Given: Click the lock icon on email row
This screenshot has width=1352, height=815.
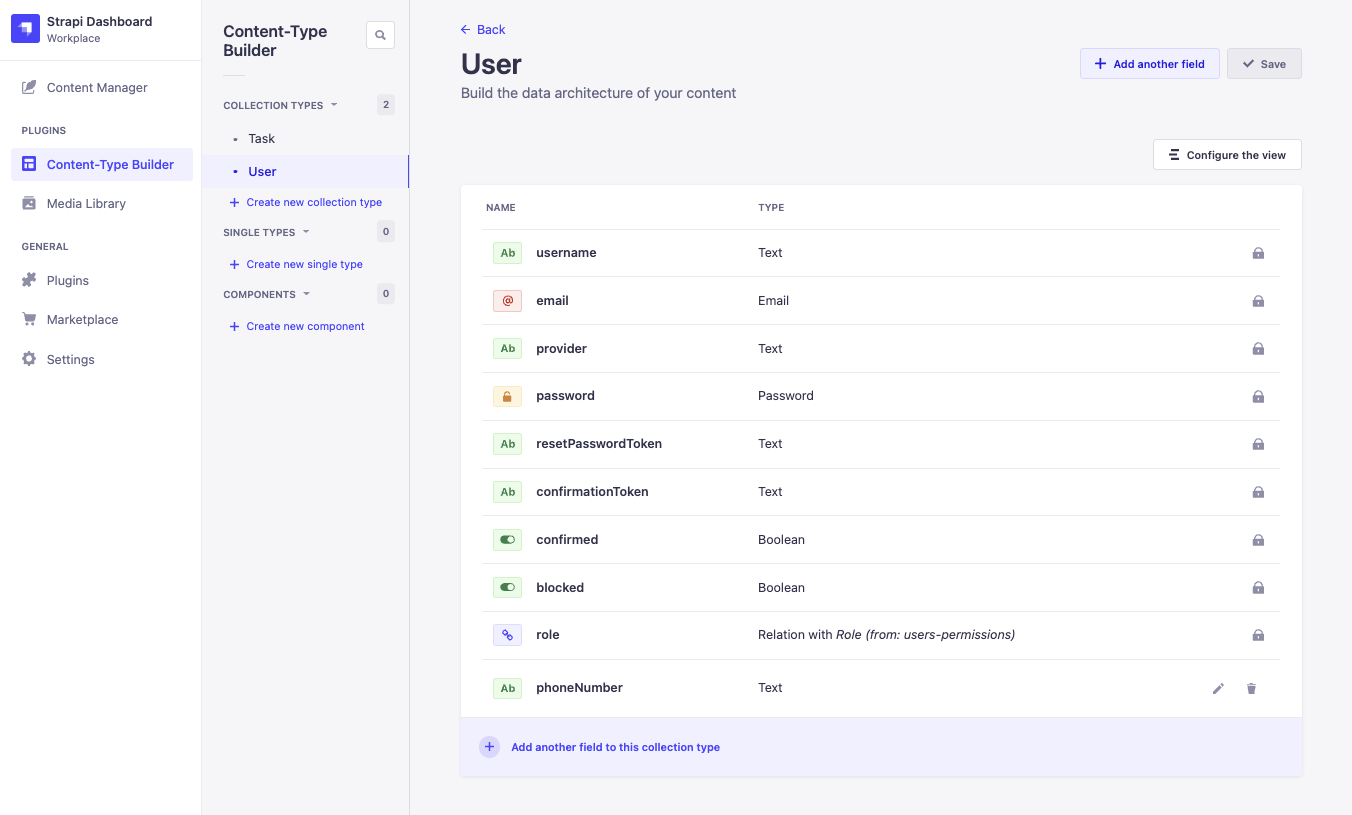Looking at the screenshot, I should coord(1258,301).
